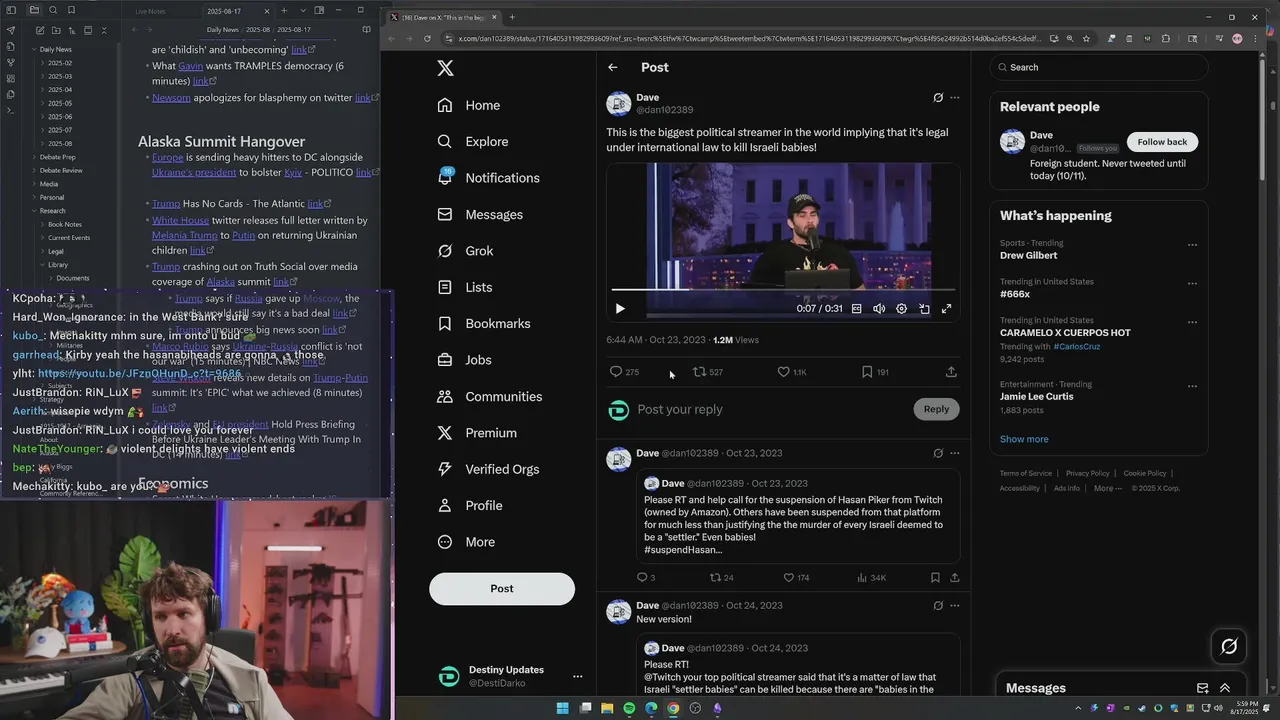Show more trending topics
The height and width of the screenshot is (720, 1280).
click(x=1024, y=439)
